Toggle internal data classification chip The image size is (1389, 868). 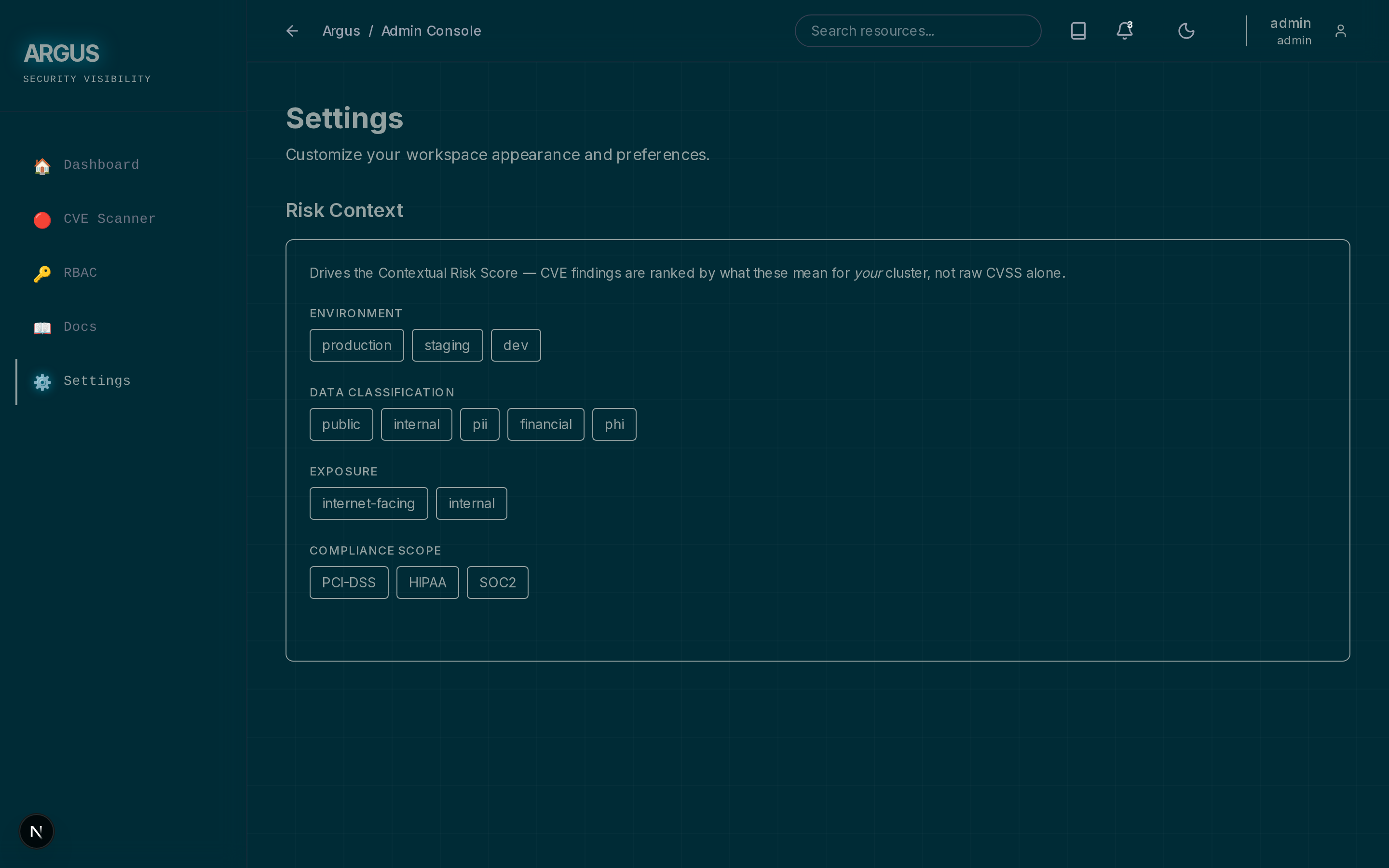[416, 424]
